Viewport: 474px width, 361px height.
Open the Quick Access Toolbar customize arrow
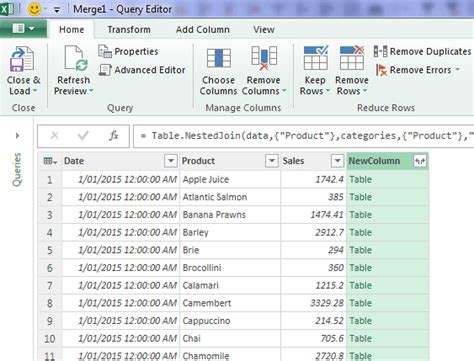[57, 10]
